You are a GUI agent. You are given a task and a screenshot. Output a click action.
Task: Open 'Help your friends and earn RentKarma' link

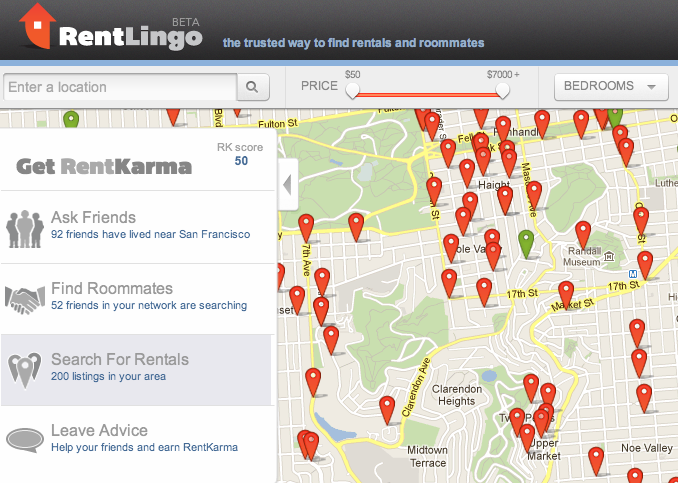tap(144, 447)
